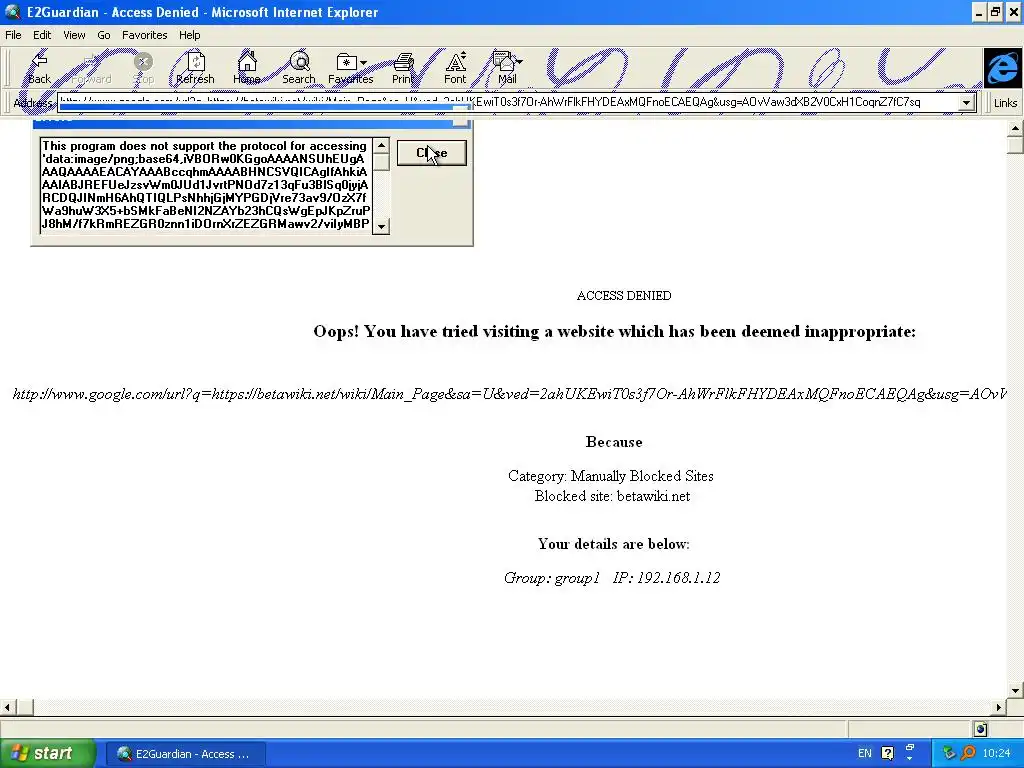This screenshot has height=768, width=1024.
Task: Click horizontal scrollbar right arrow
Action: (x=999, y=707)
